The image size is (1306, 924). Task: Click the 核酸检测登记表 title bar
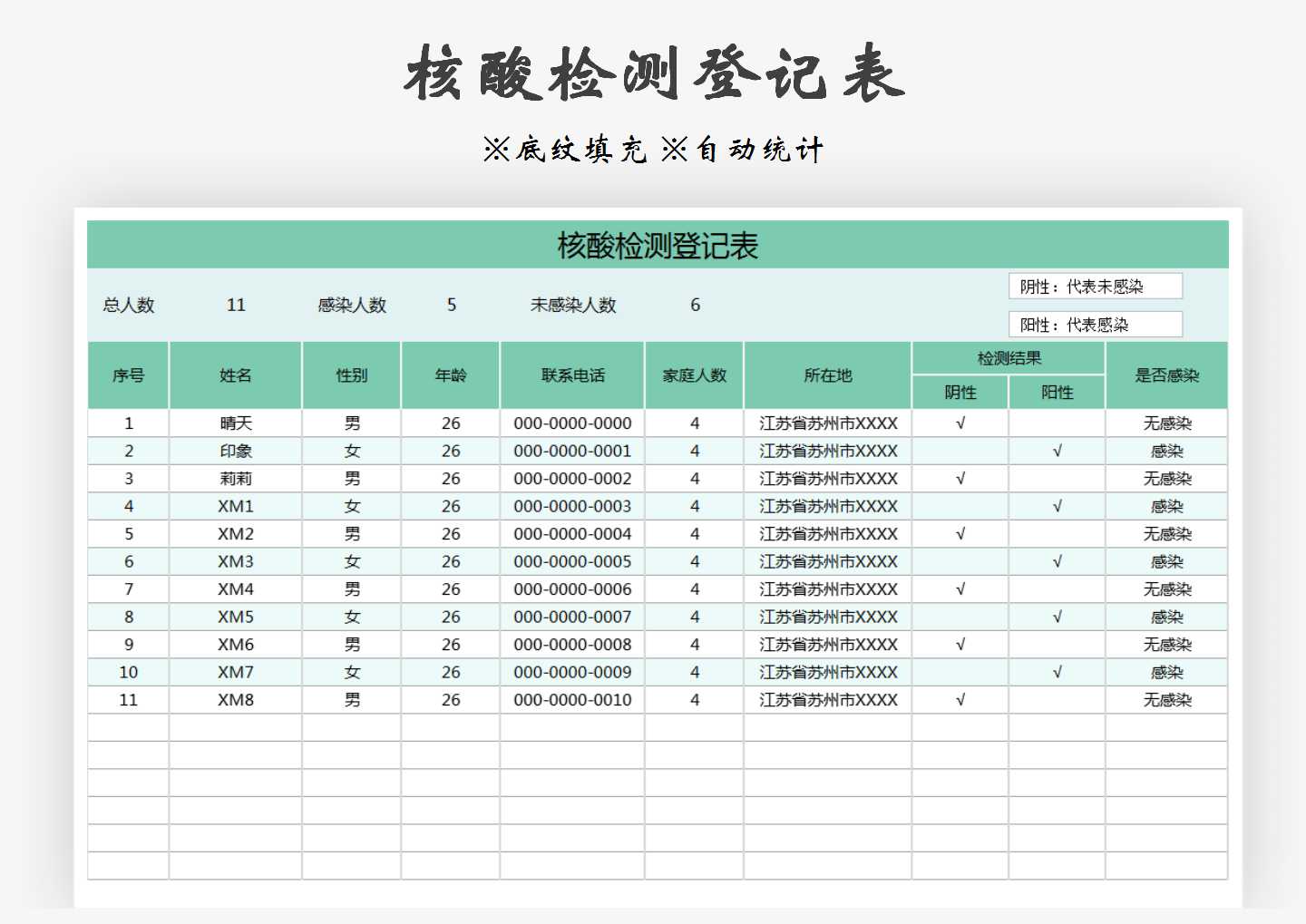656,245
